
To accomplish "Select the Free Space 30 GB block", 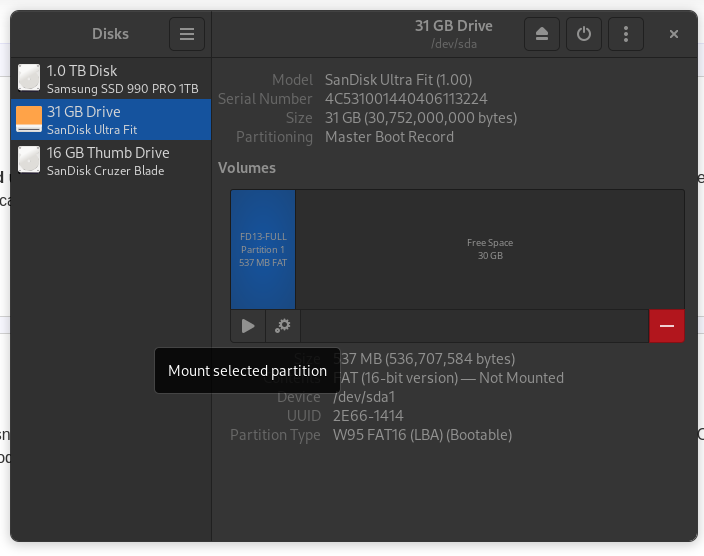I will pos(490,249).
